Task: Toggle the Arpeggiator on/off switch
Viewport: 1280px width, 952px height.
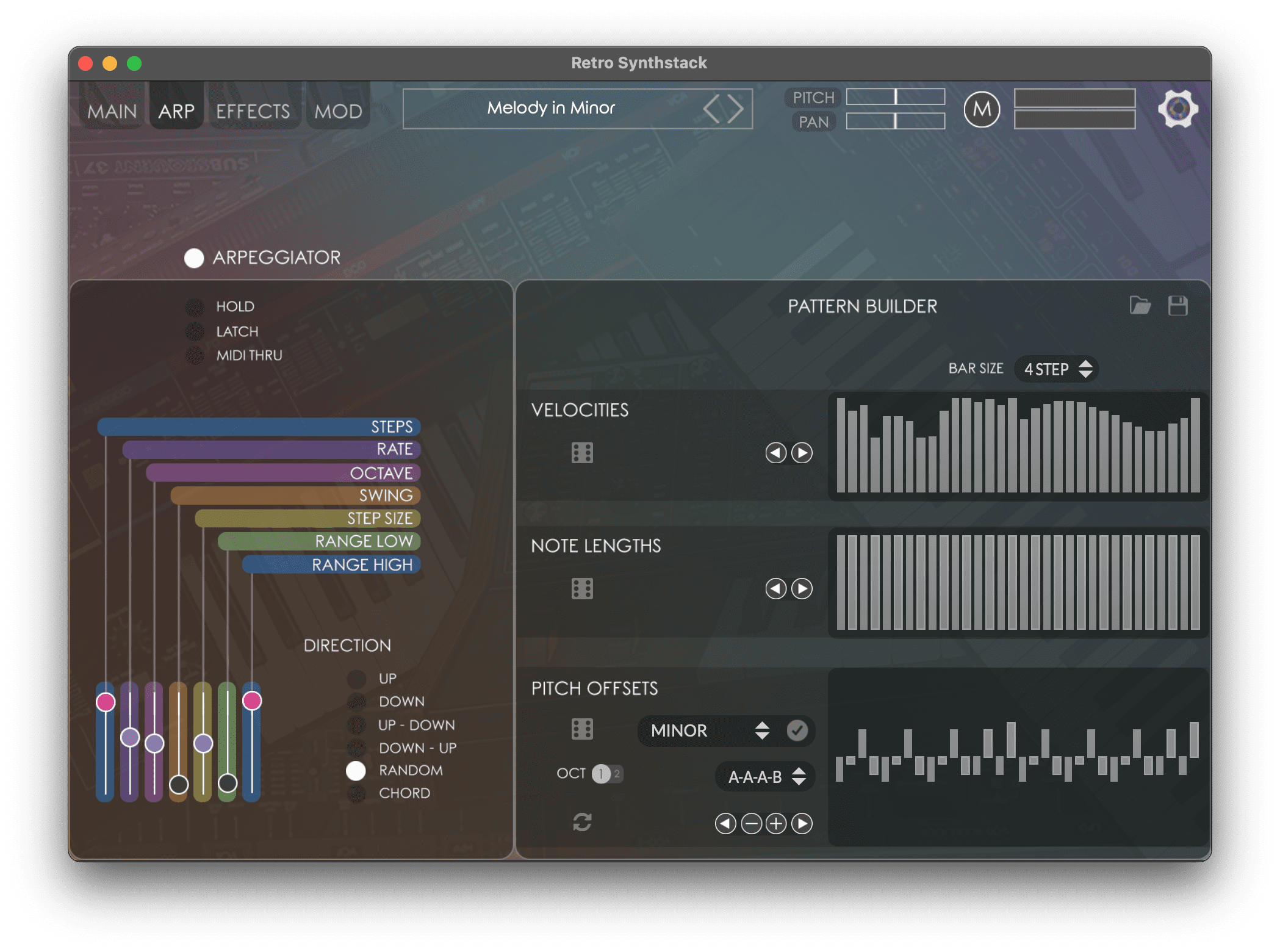Action: coord(194,258)
